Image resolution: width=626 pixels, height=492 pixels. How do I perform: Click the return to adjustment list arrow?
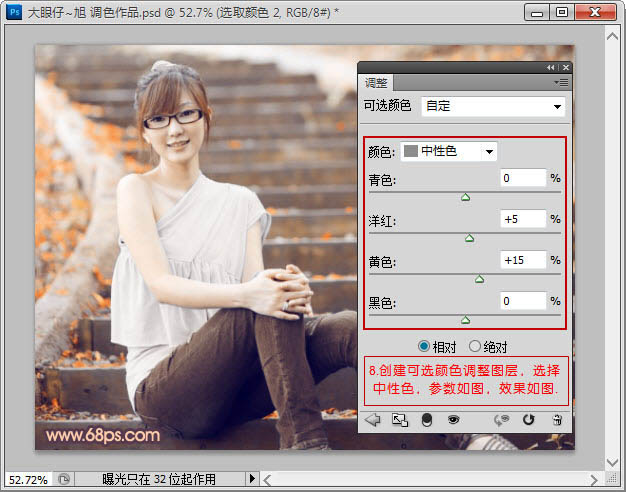tap(374, 420)
